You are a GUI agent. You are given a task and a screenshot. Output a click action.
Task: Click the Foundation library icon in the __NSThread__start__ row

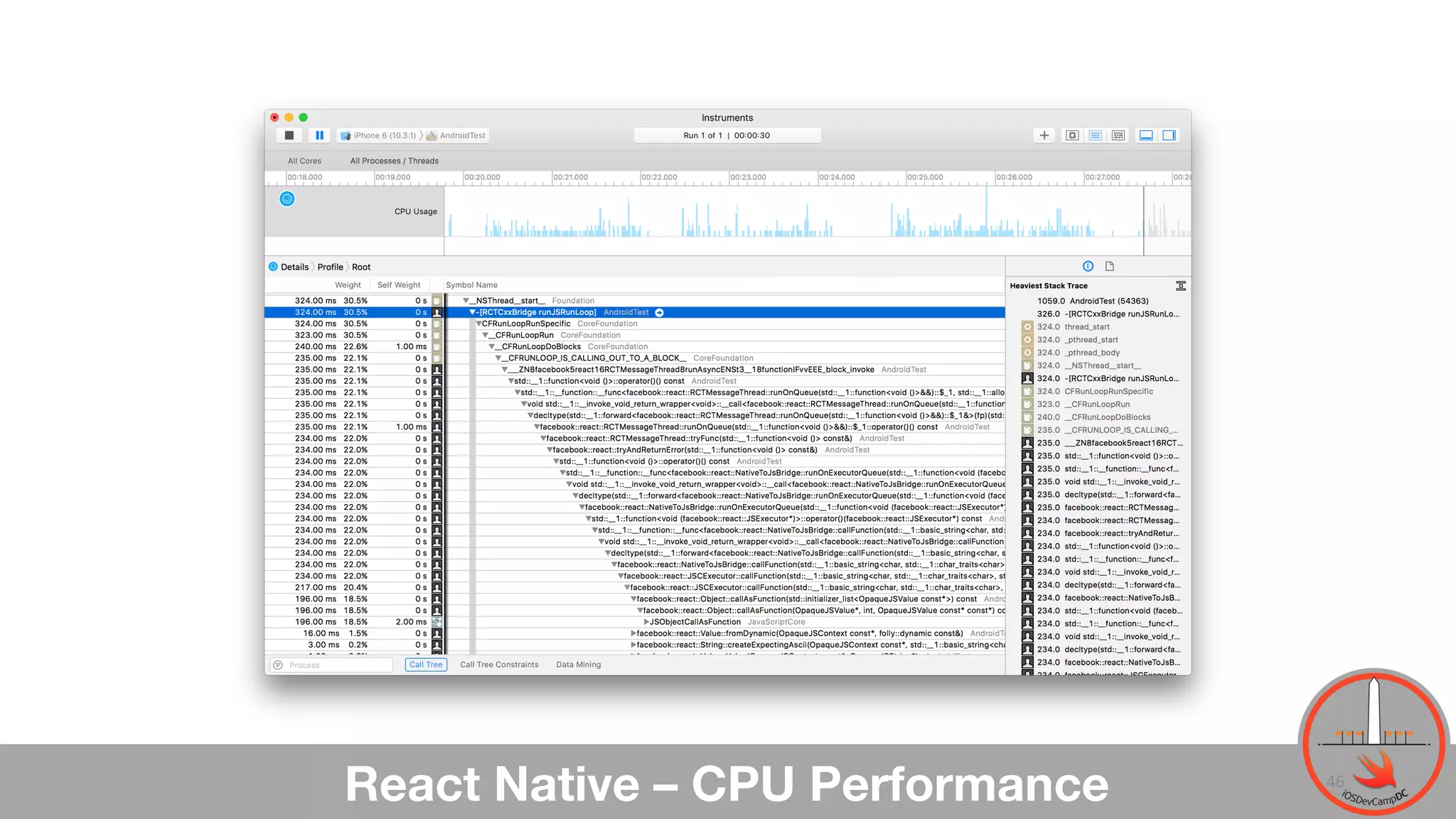437,301
